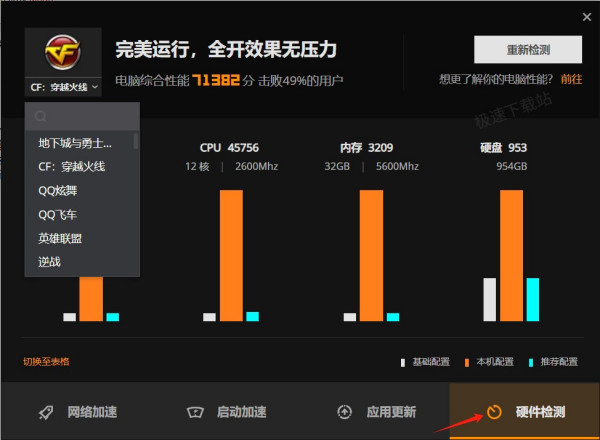Click the 32GB memory size text
Image resolution: width=600 pixels, height=440 pixels.
pos(337,166)
